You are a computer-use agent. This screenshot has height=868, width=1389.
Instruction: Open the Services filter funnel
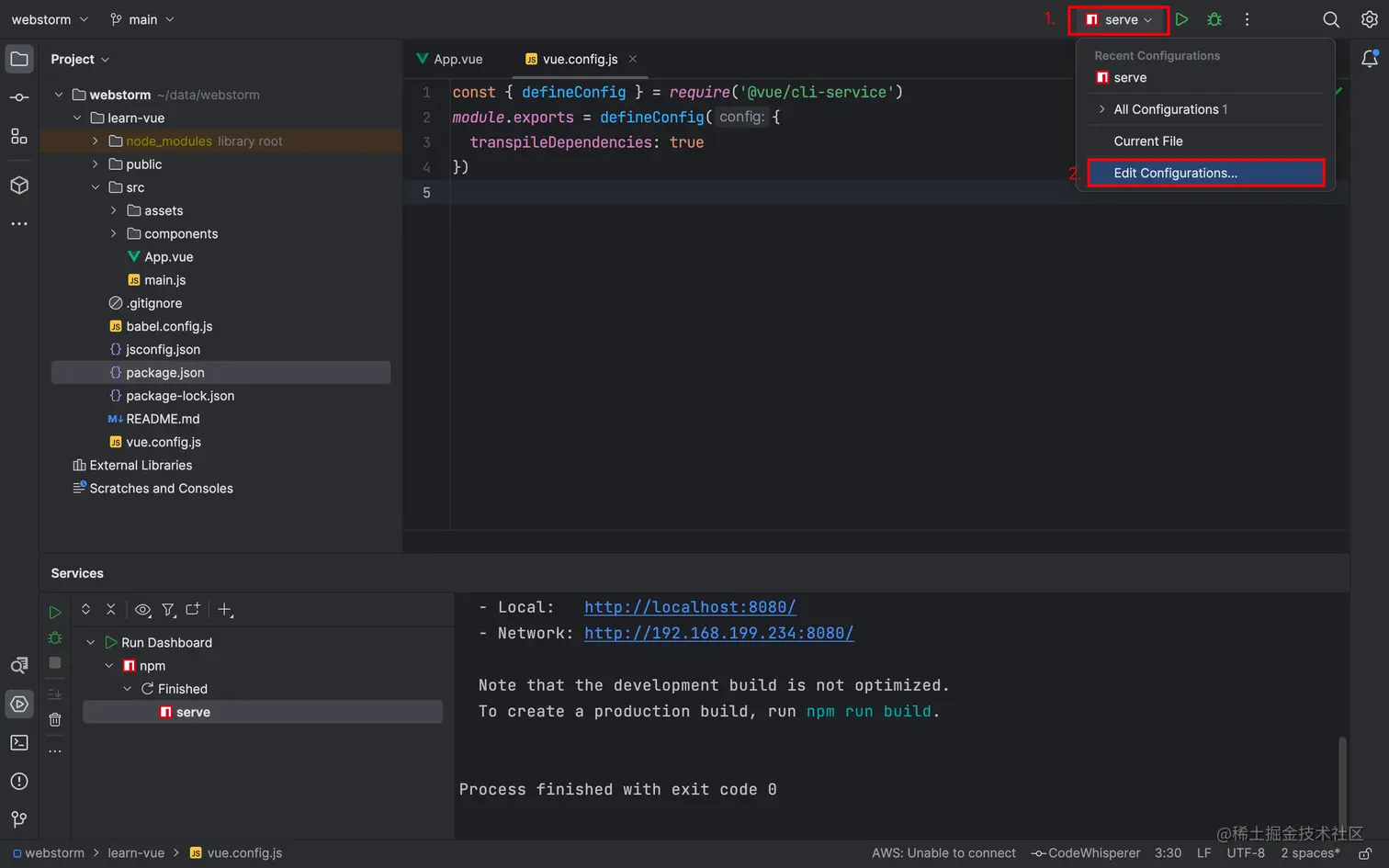pyautogui.click(x=168, y=609)
